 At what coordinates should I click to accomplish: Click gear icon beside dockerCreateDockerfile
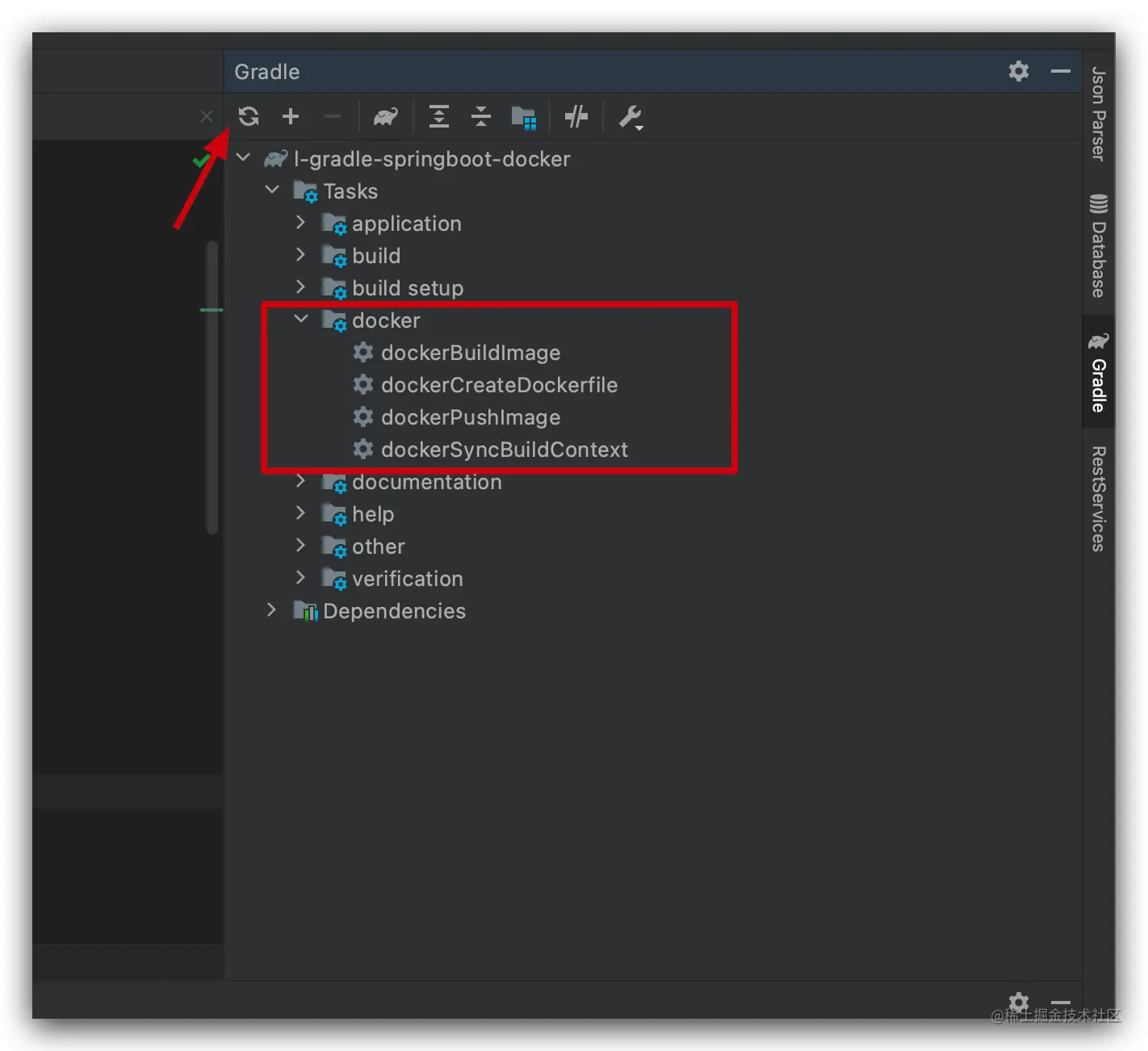point(363,384)
